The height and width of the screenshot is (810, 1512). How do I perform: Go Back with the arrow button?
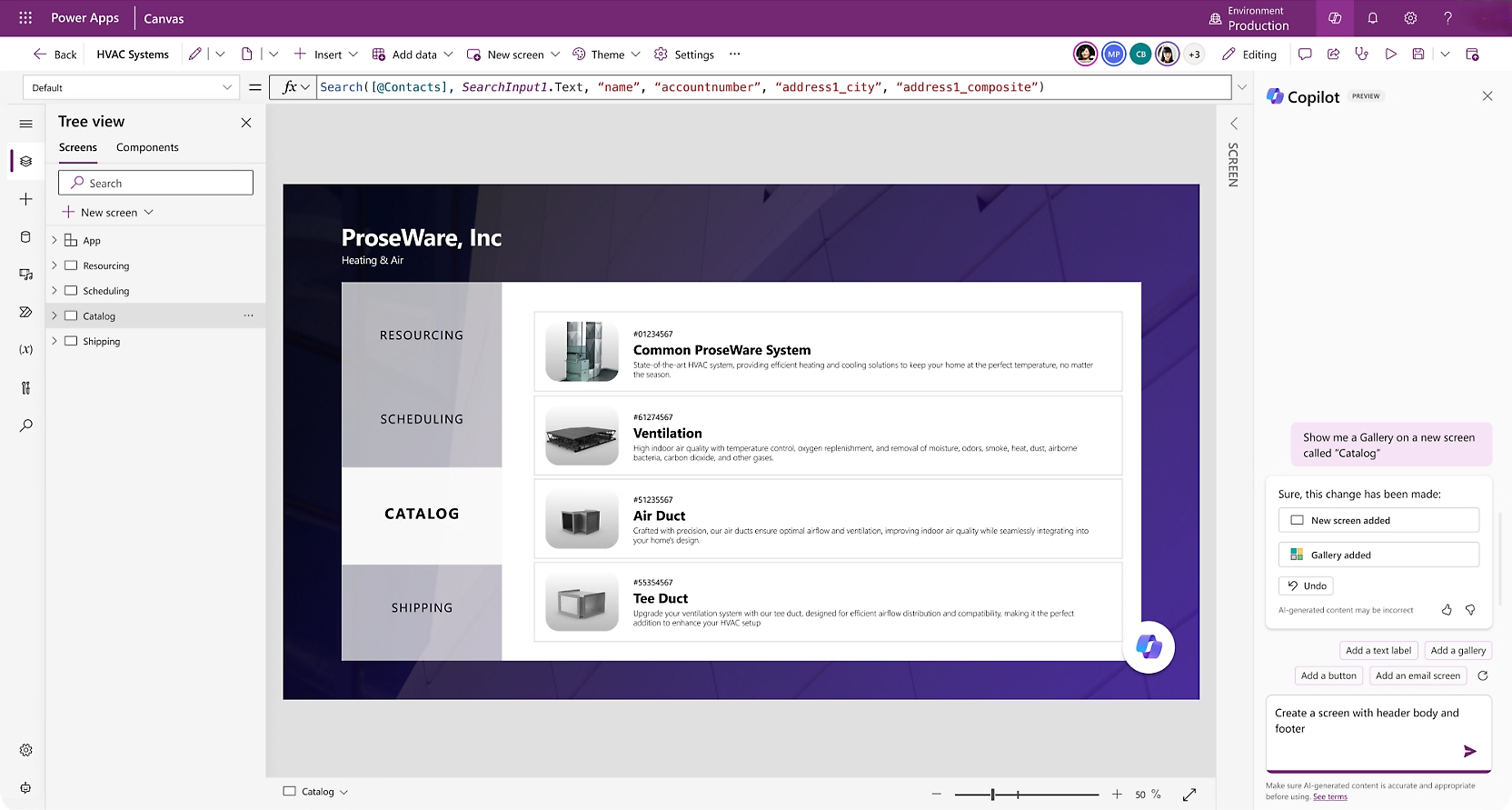coord(55,55)
